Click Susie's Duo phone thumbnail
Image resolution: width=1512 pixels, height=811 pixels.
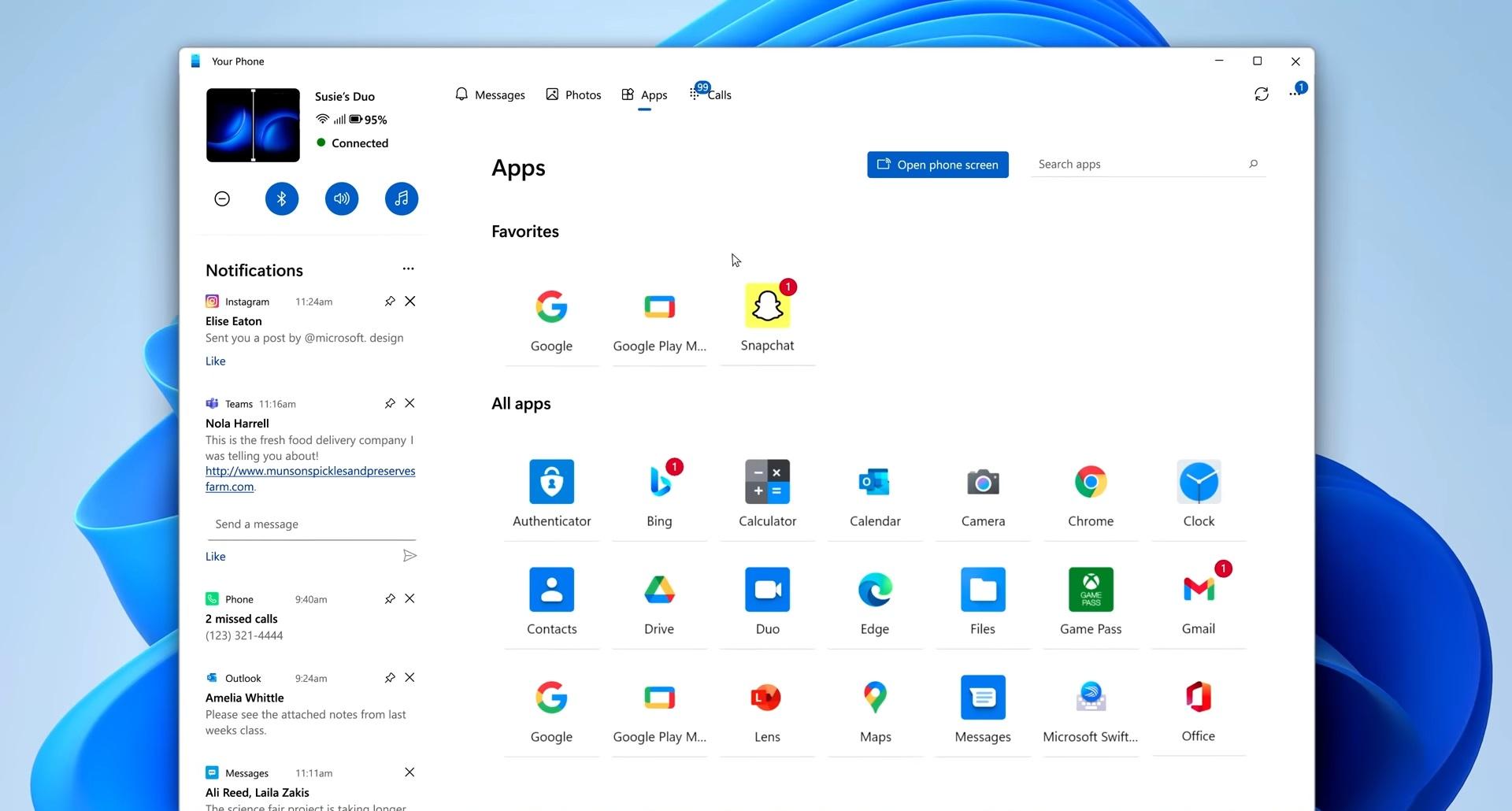[x=253, y=125]
